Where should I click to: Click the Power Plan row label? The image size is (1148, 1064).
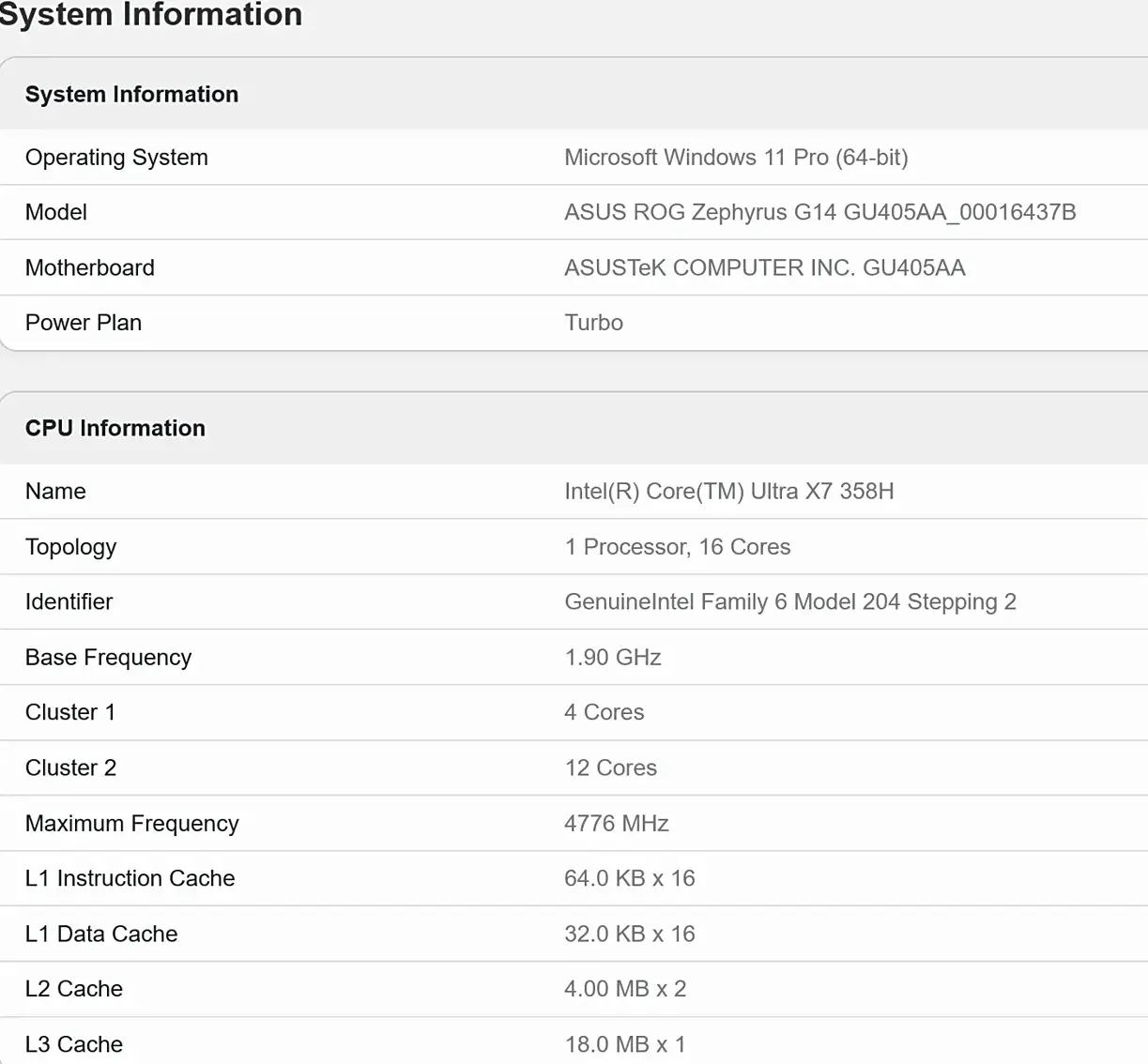[84, 323]
